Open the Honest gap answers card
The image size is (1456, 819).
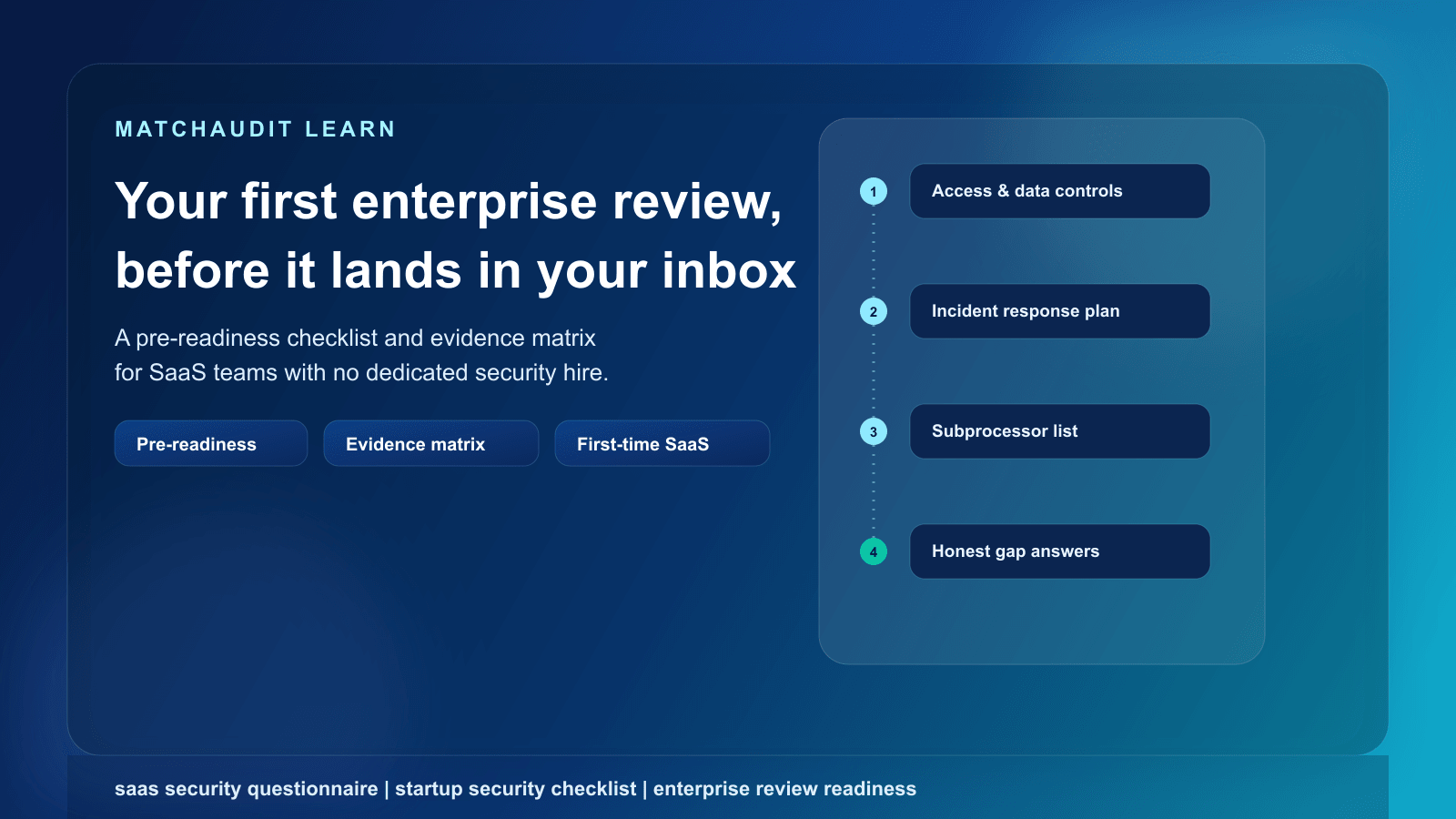[x=1060, y=551]
